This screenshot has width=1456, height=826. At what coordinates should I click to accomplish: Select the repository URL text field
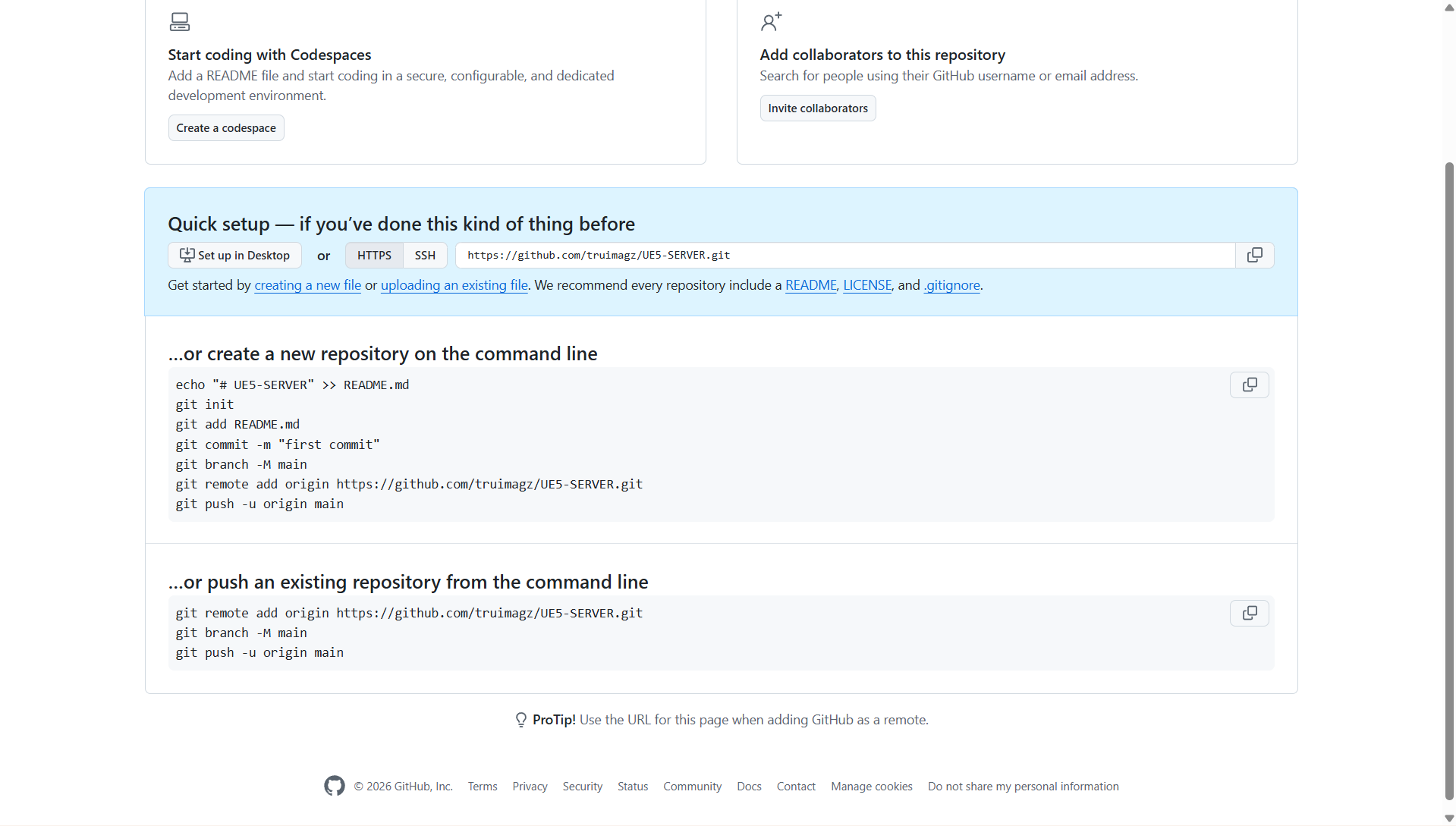[845, 256]
